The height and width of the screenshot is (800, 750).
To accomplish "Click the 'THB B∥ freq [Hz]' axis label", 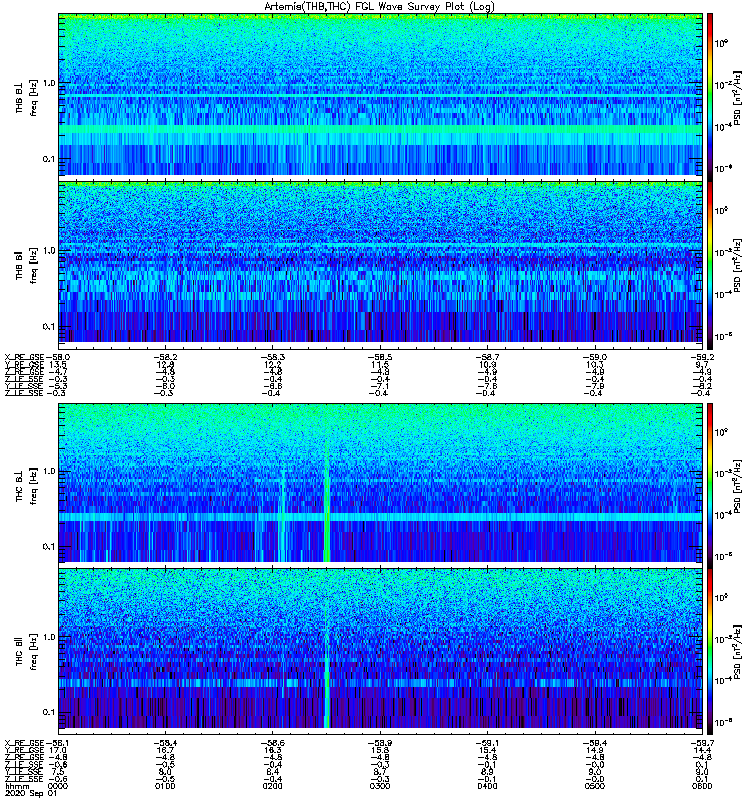I will 26,265.
